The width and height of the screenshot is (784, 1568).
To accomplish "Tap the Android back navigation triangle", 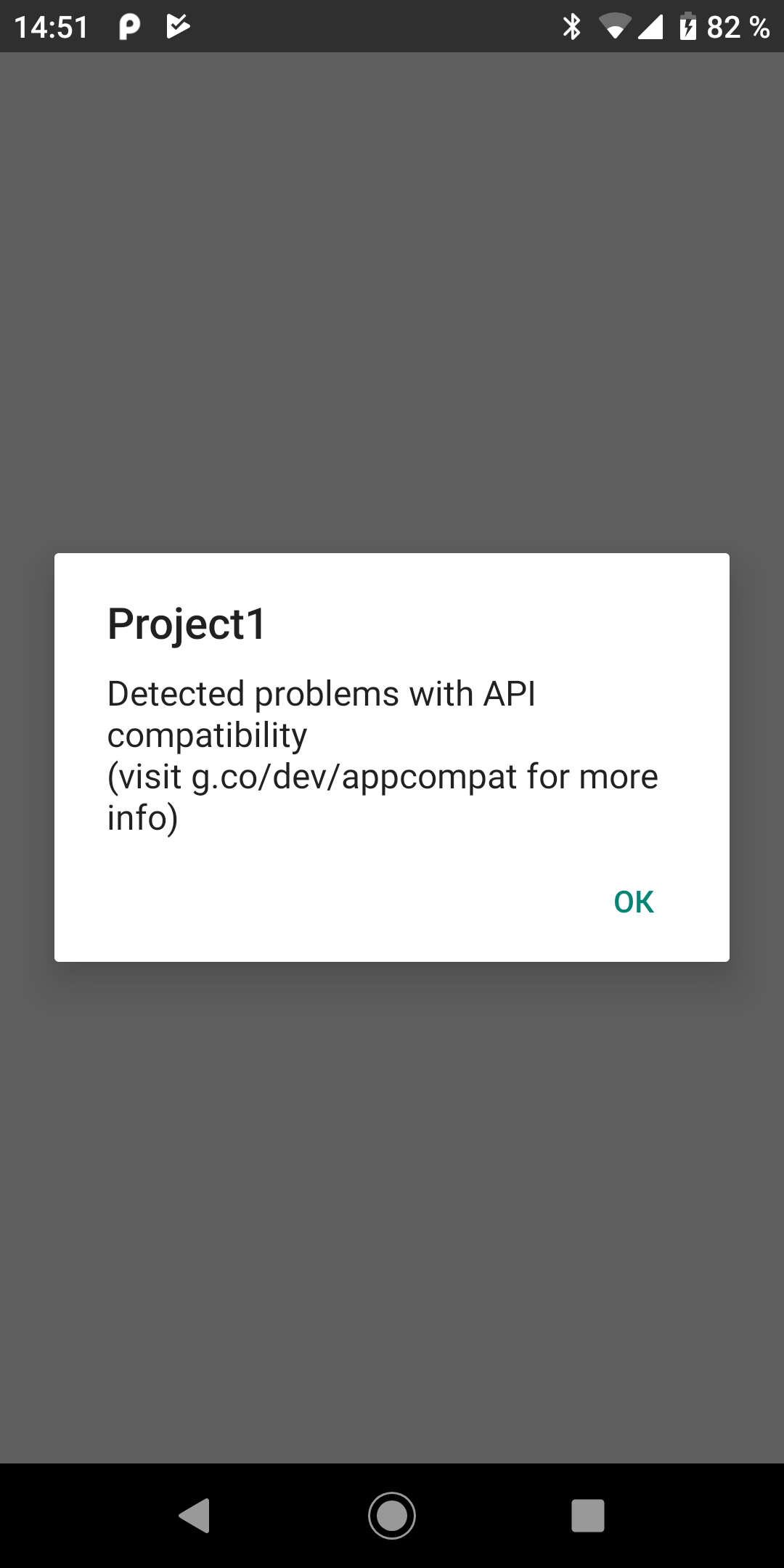I will 195,1515.
